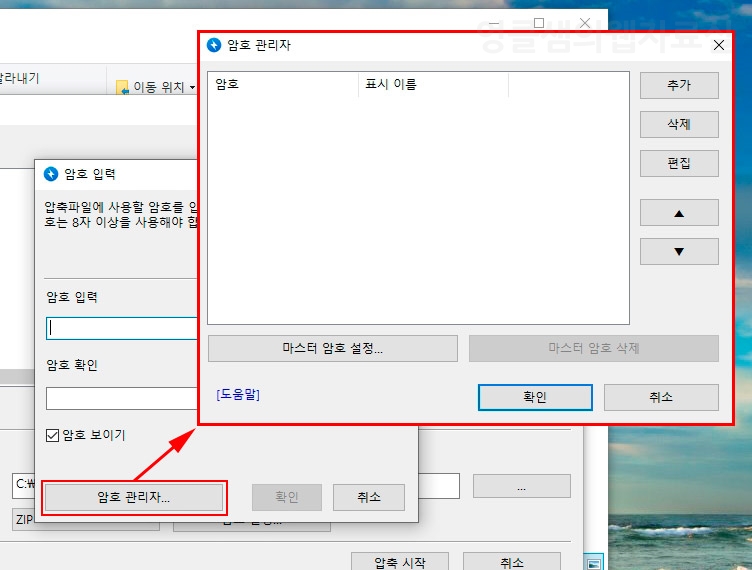The image size is (752, 570).
Task: Click the 편집 button in password manager
Action: pyautogui.click(x=679, y=163)
